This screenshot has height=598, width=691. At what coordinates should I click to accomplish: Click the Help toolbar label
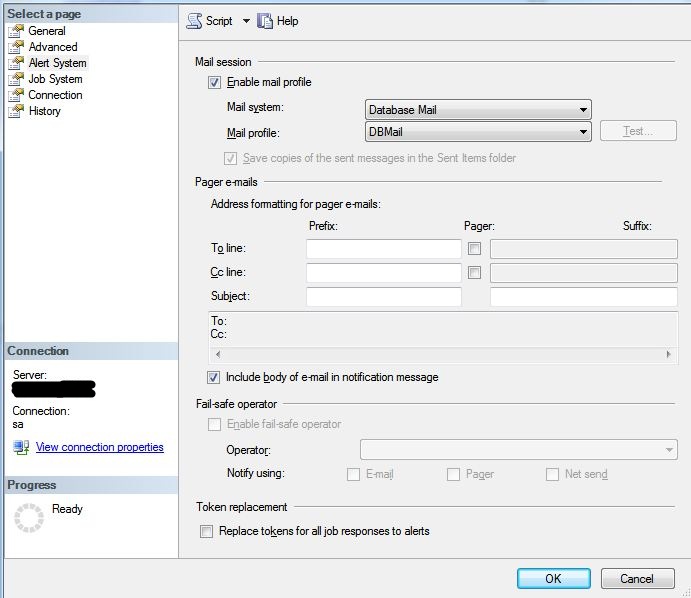[287, 21]
